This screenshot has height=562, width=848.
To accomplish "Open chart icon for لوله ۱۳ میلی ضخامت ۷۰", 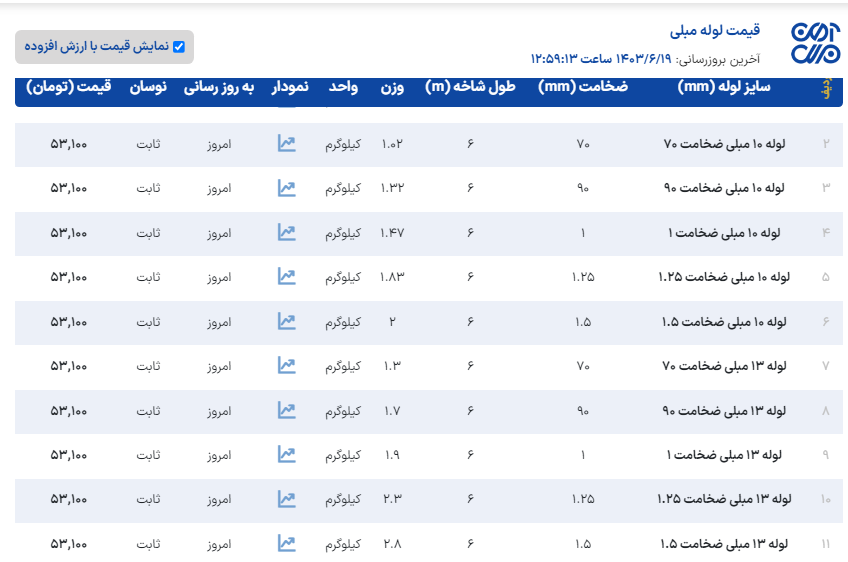I will pyautogui.click(x=286, y=366).
